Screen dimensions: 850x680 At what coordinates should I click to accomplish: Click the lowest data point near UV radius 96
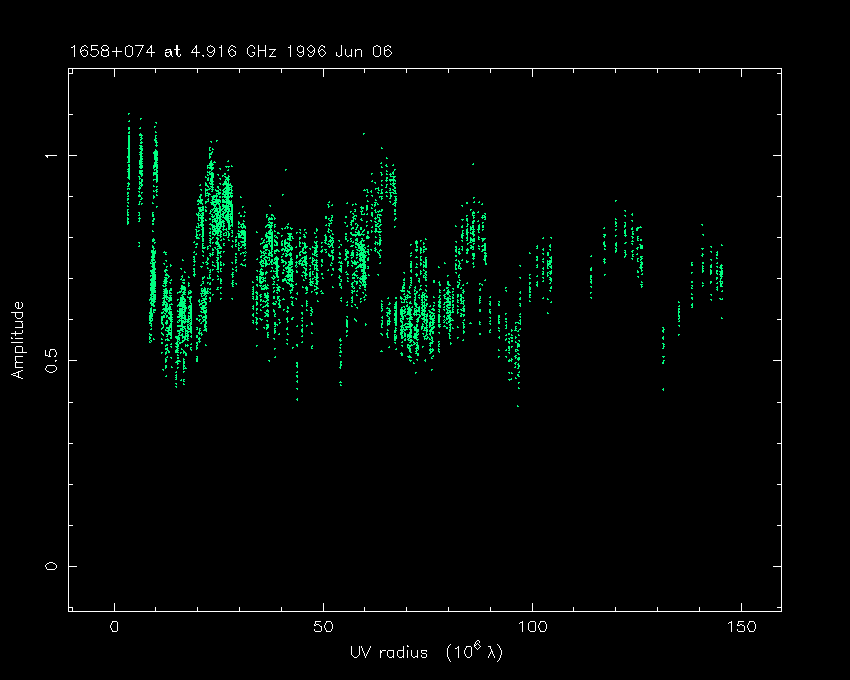point(517,405)
